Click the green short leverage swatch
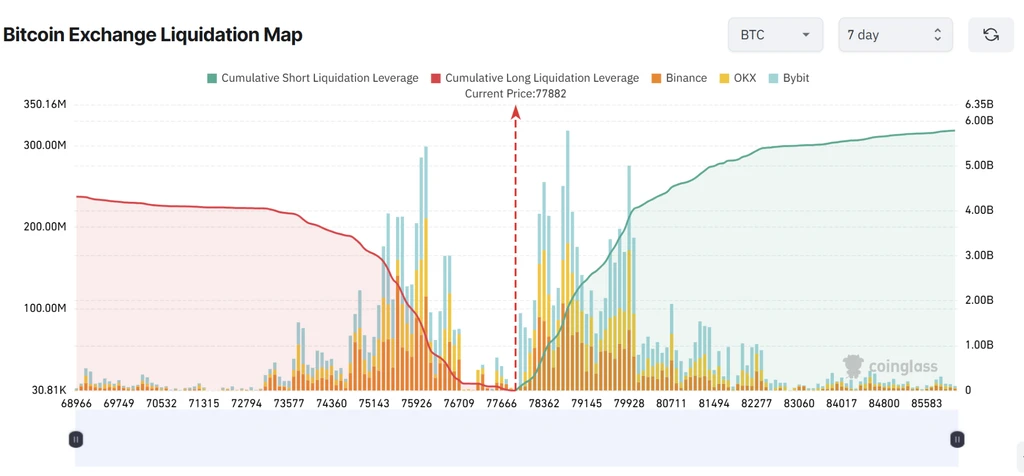1024x476 pixels. pyautogui.click(x=212, y=78)
